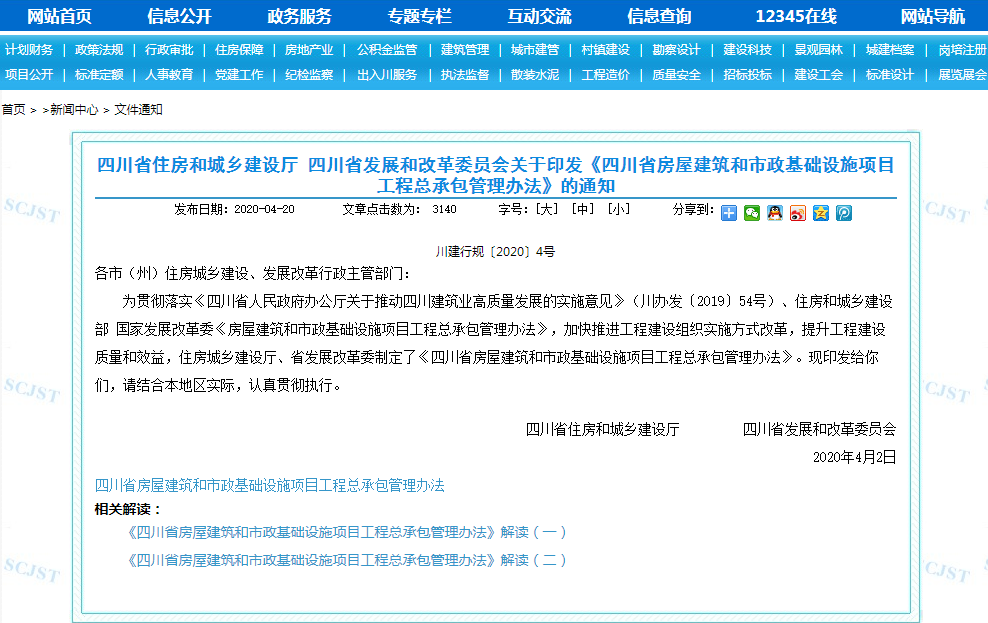Image resolution: width=988 pixels, height=623 pixels.
Task: Open the 信息公开 main menu
Action: 179,16
